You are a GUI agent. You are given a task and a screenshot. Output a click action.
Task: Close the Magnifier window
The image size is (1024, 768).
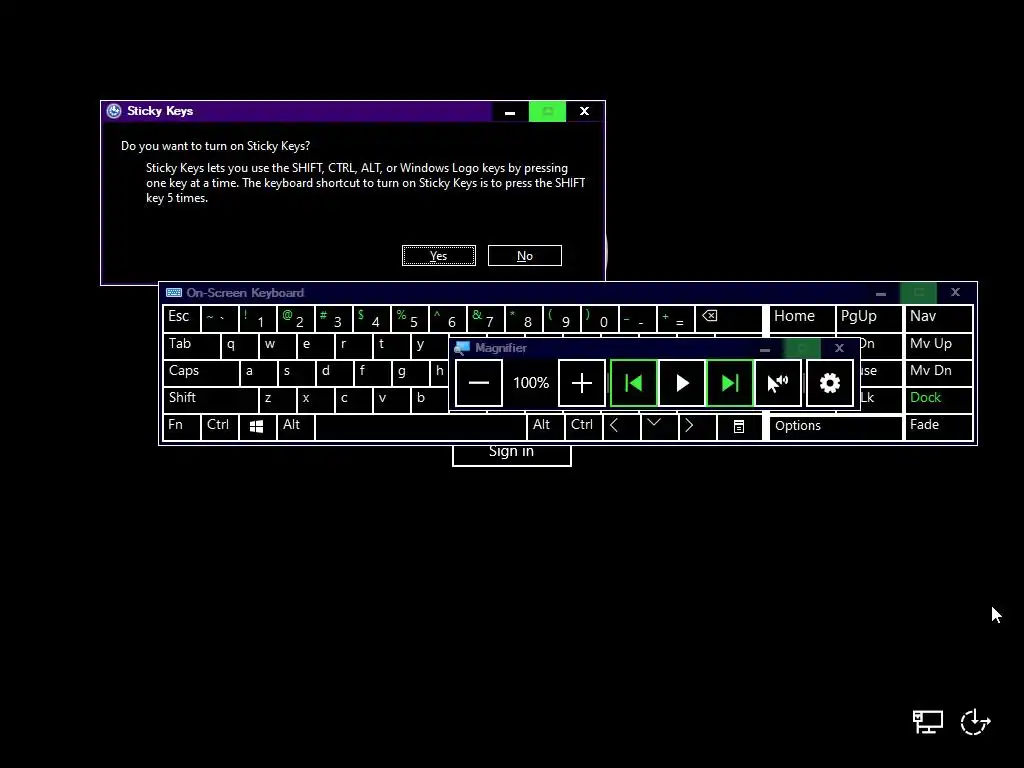839,348
